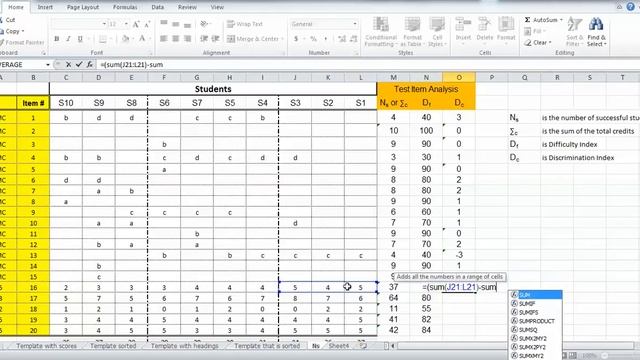Open Conditional Formatting menu
The height and width of the screenshot is (360, 640).
[x=380, y=32]
